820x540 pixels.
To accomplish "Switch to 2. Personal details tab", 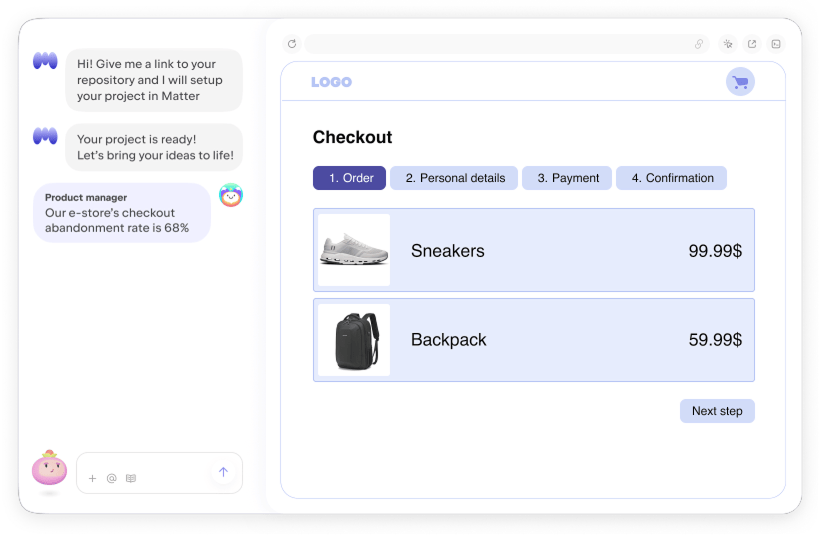I will (454, 178).
